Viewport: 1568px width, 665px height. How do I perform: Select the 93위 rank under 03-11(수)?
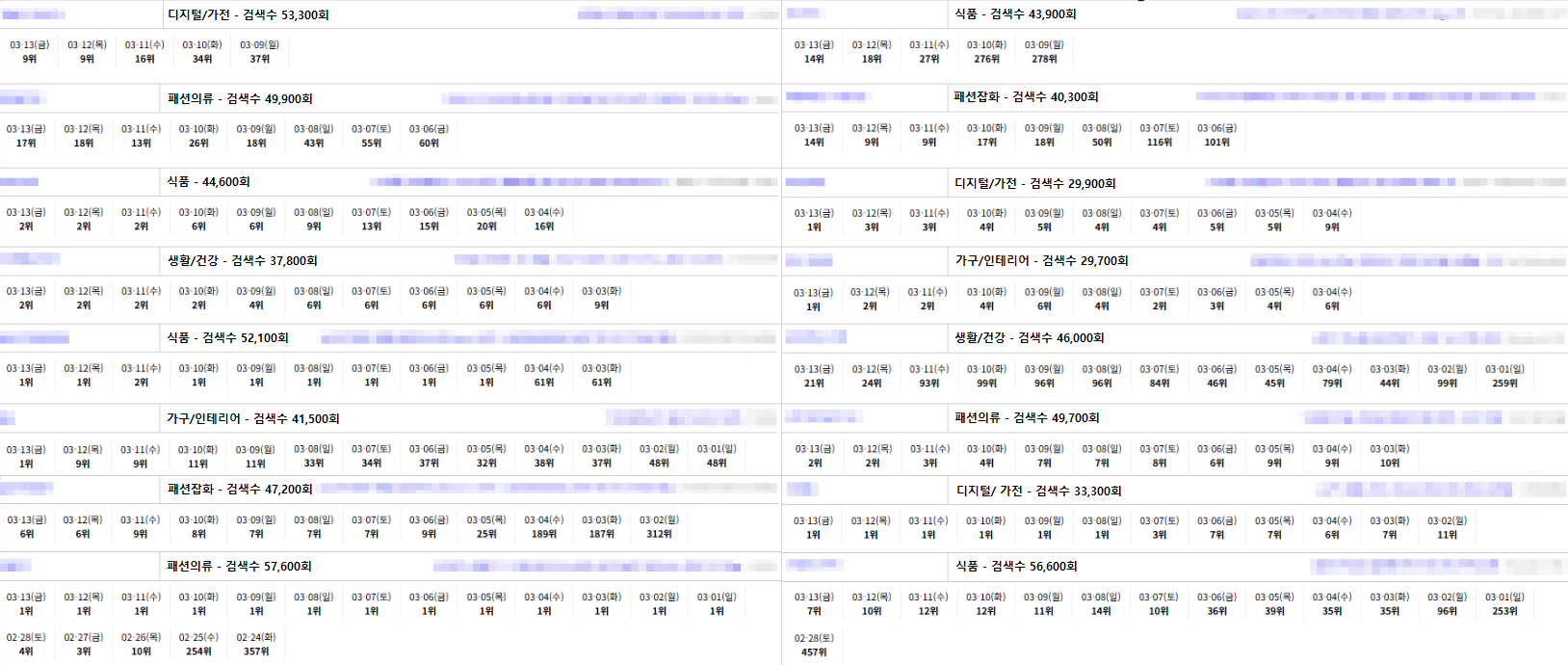tap(928, 384)
